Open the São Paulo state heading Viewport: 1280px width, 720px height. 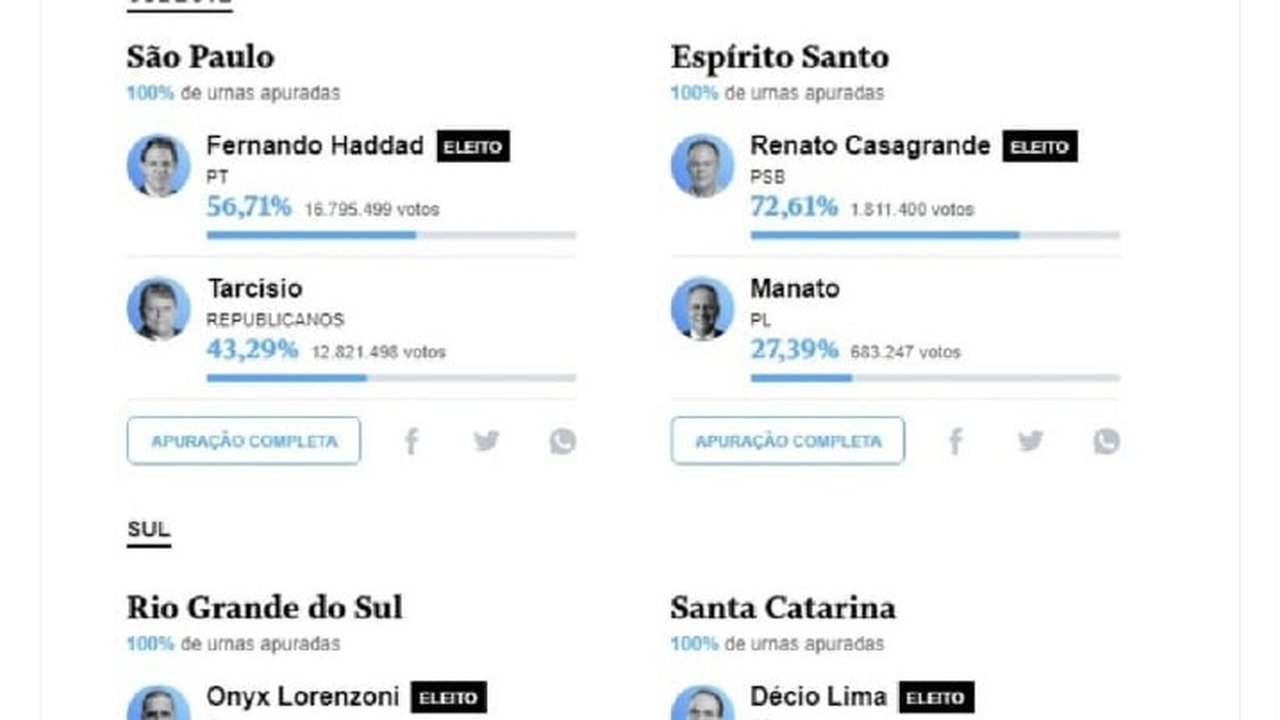coord(200,57)
